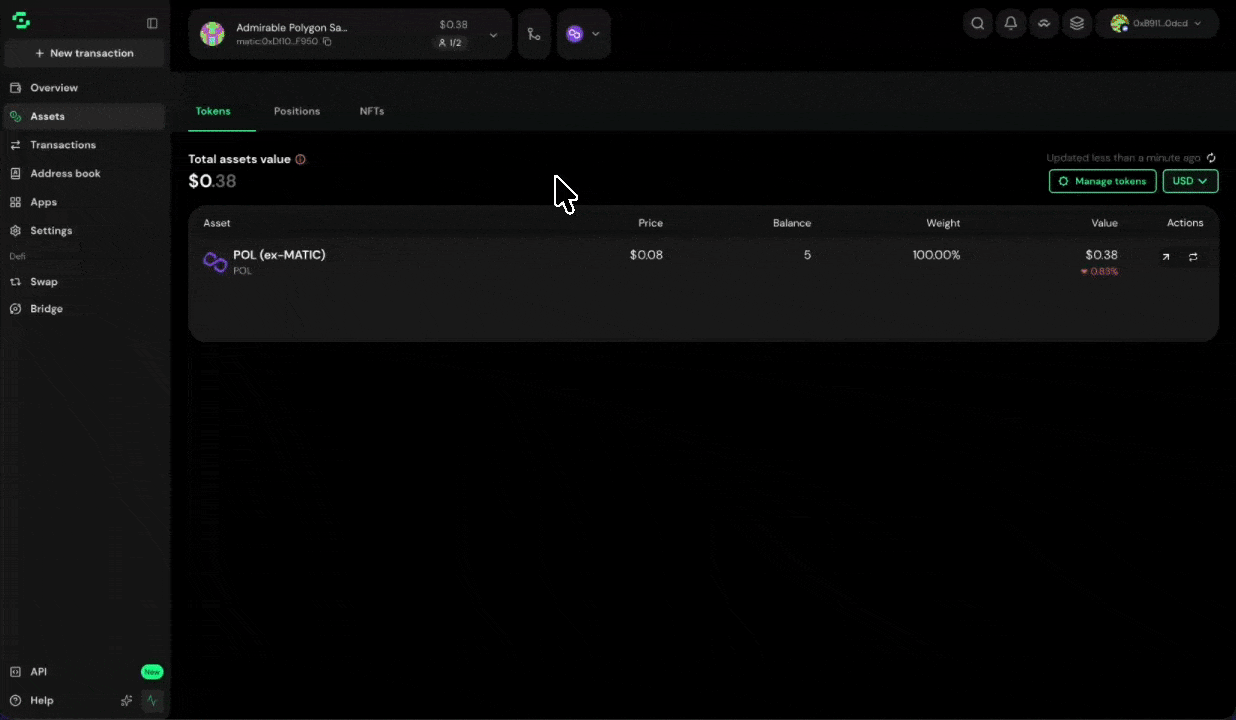
Task: Open the search icon in top bar
Action: [x=978, y=23]
